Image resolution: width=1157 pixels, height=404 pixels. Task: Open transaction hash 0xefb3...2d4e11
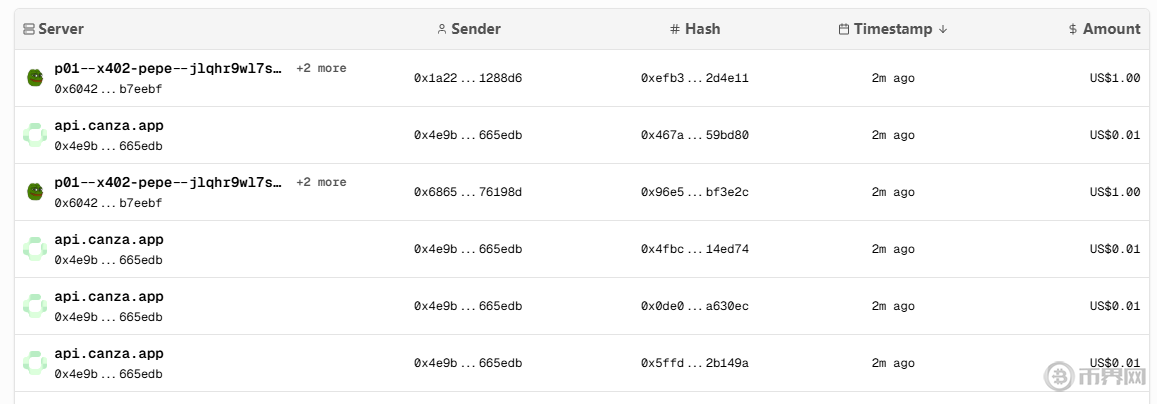(x=694, y=78)
